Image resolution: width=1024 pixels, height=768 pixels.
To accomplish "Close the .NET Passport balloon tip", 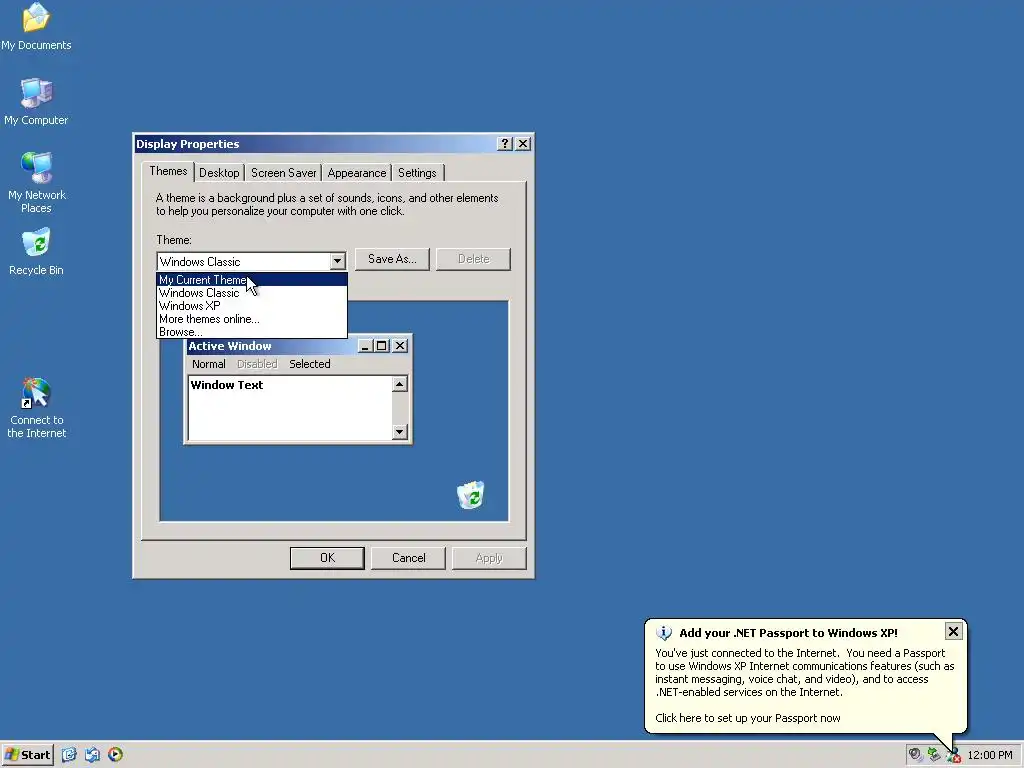I will (x=953, y=631).
